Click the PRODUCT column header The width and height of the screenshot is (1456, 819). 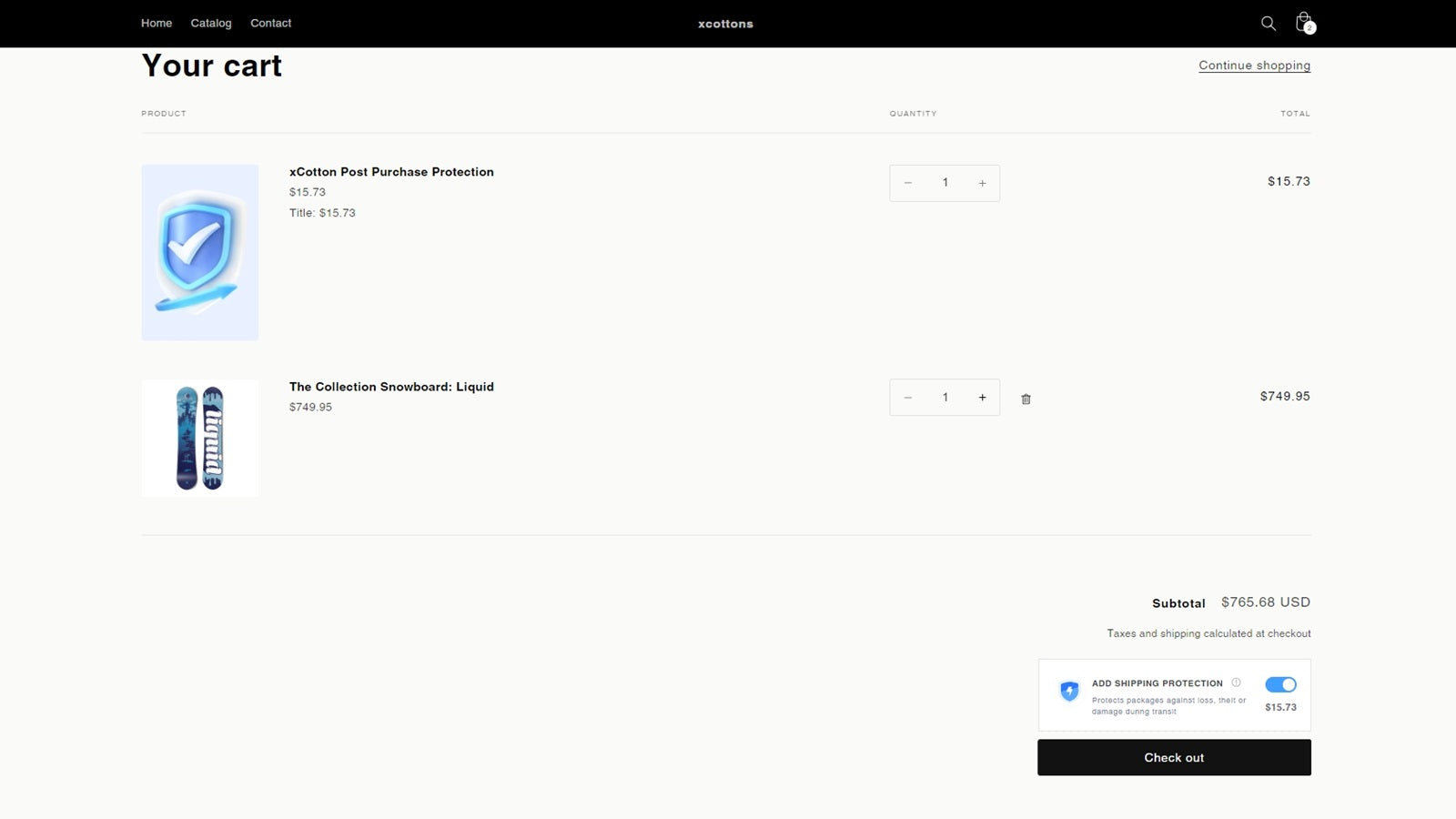click(x=164, y=114)
